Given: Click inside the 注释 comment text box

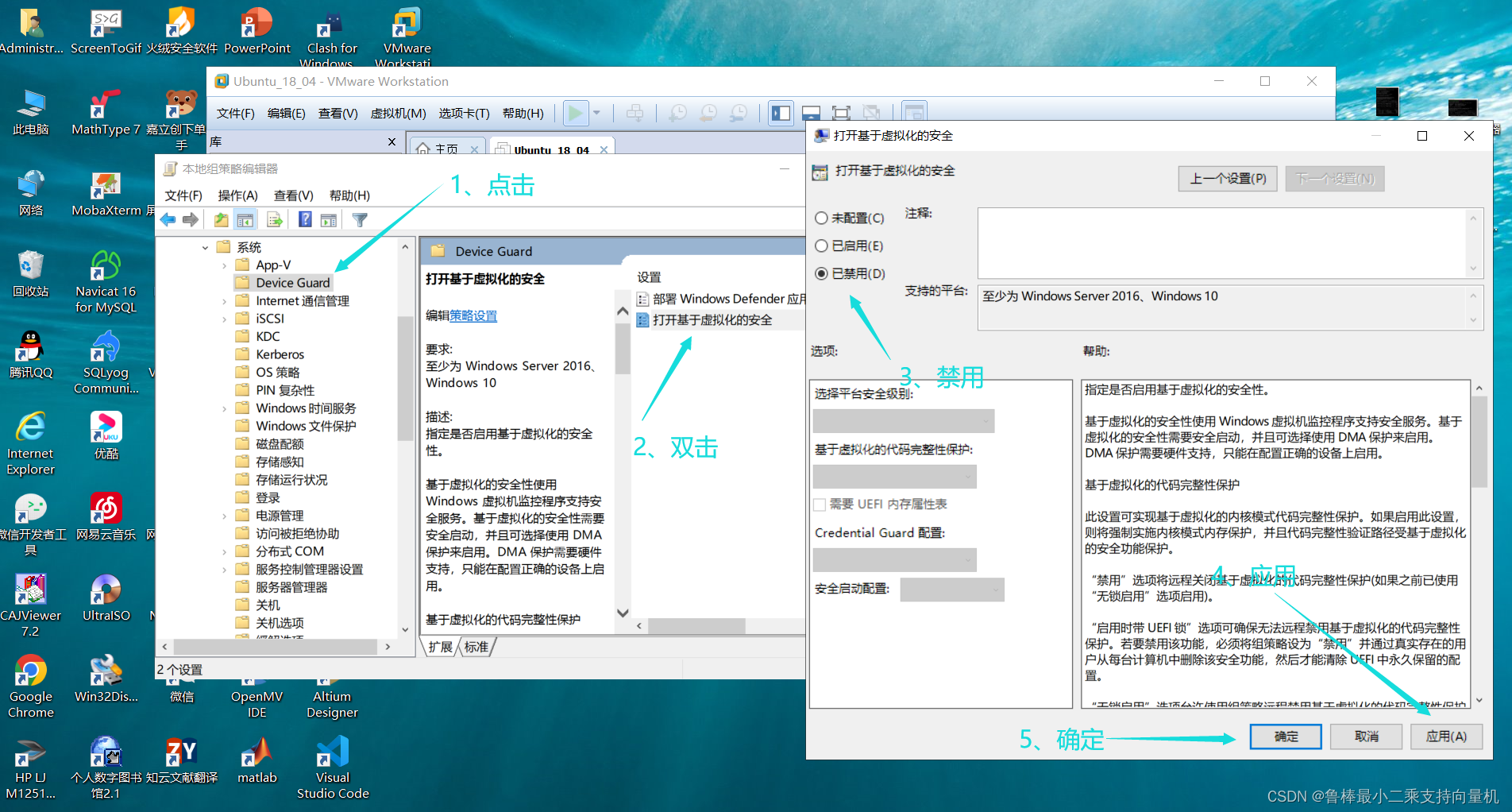Looking at the screenshot, I should point(1222,243).
